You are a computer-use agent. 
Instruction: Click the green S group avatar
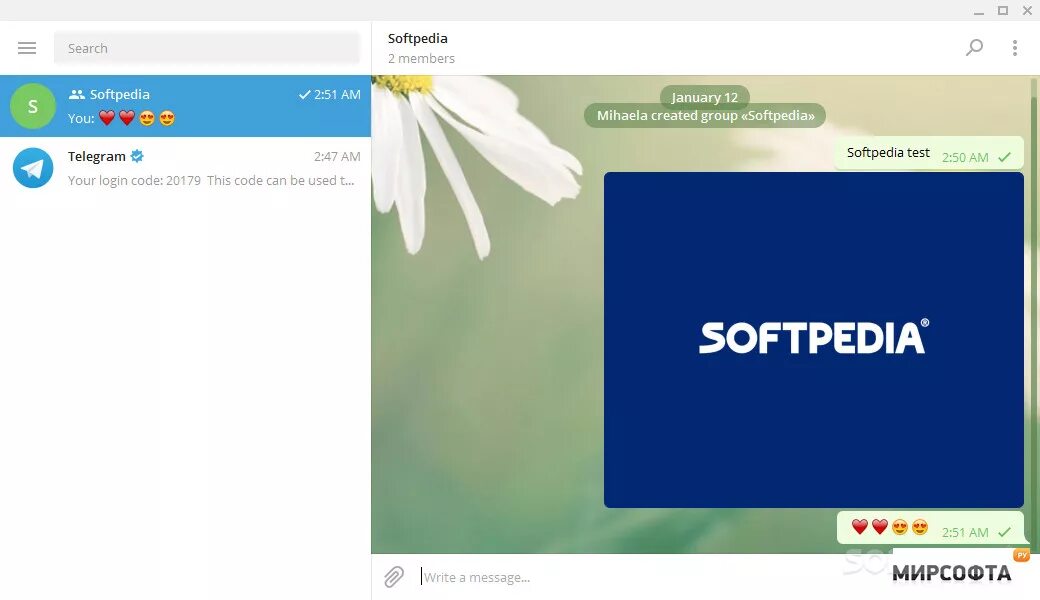coord(32,106)
